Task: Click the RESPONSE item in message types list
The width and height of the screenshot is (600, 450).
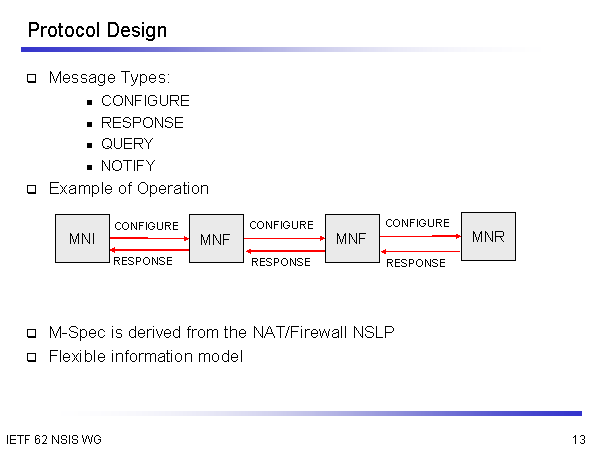Action: click(x=142, y=123)
